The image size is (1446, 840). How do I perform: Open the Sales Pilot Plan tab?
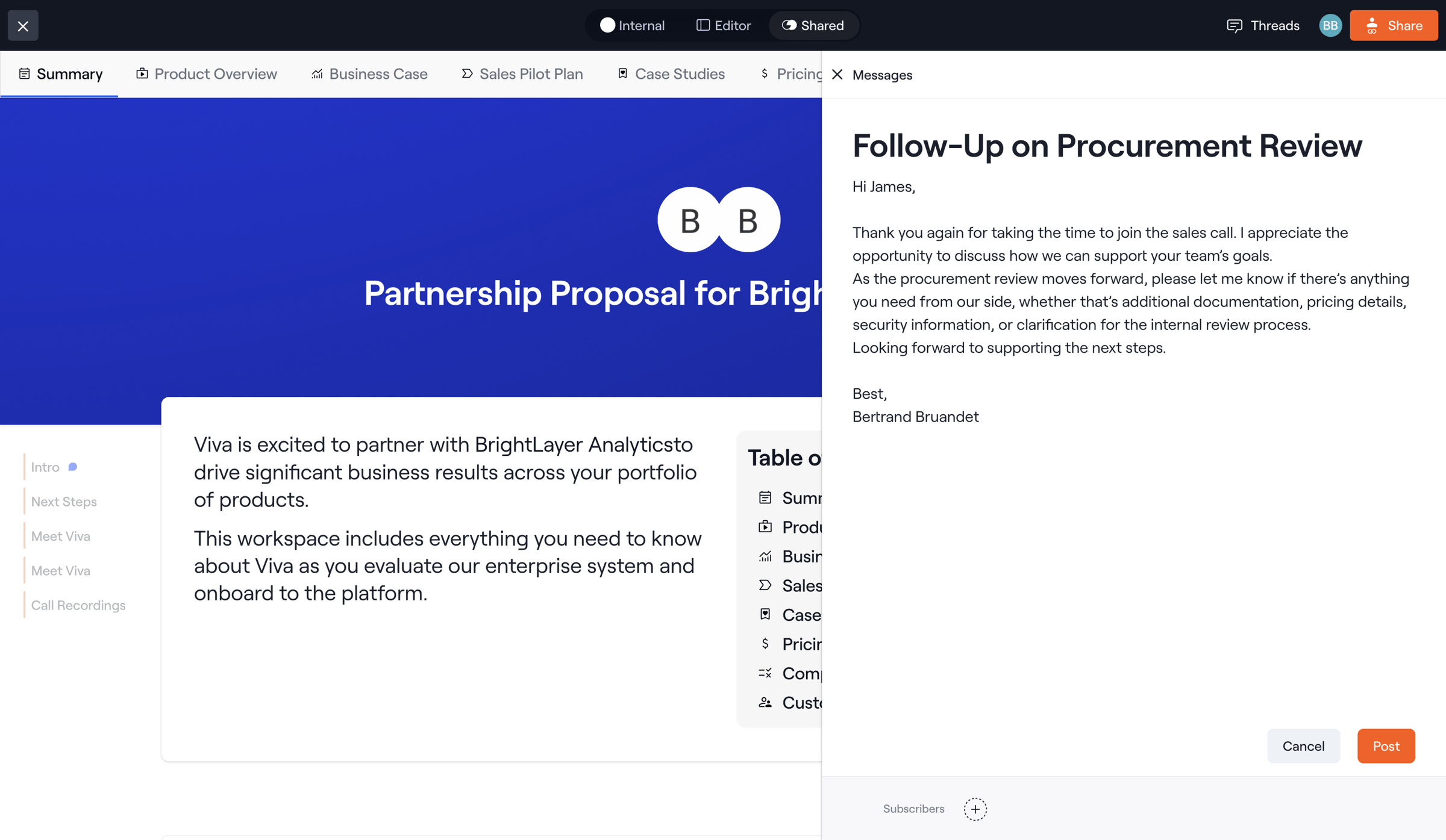(522, 73)
